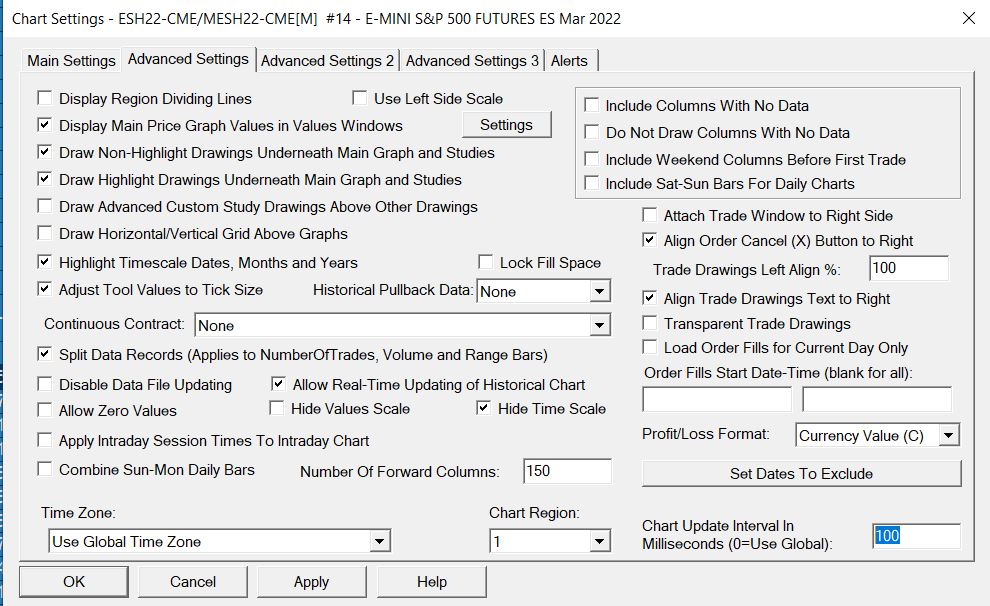Enable Apply Intraday Session Times To Intraday Chart
This screenshot has width=990, height=606.
[45, 440]
